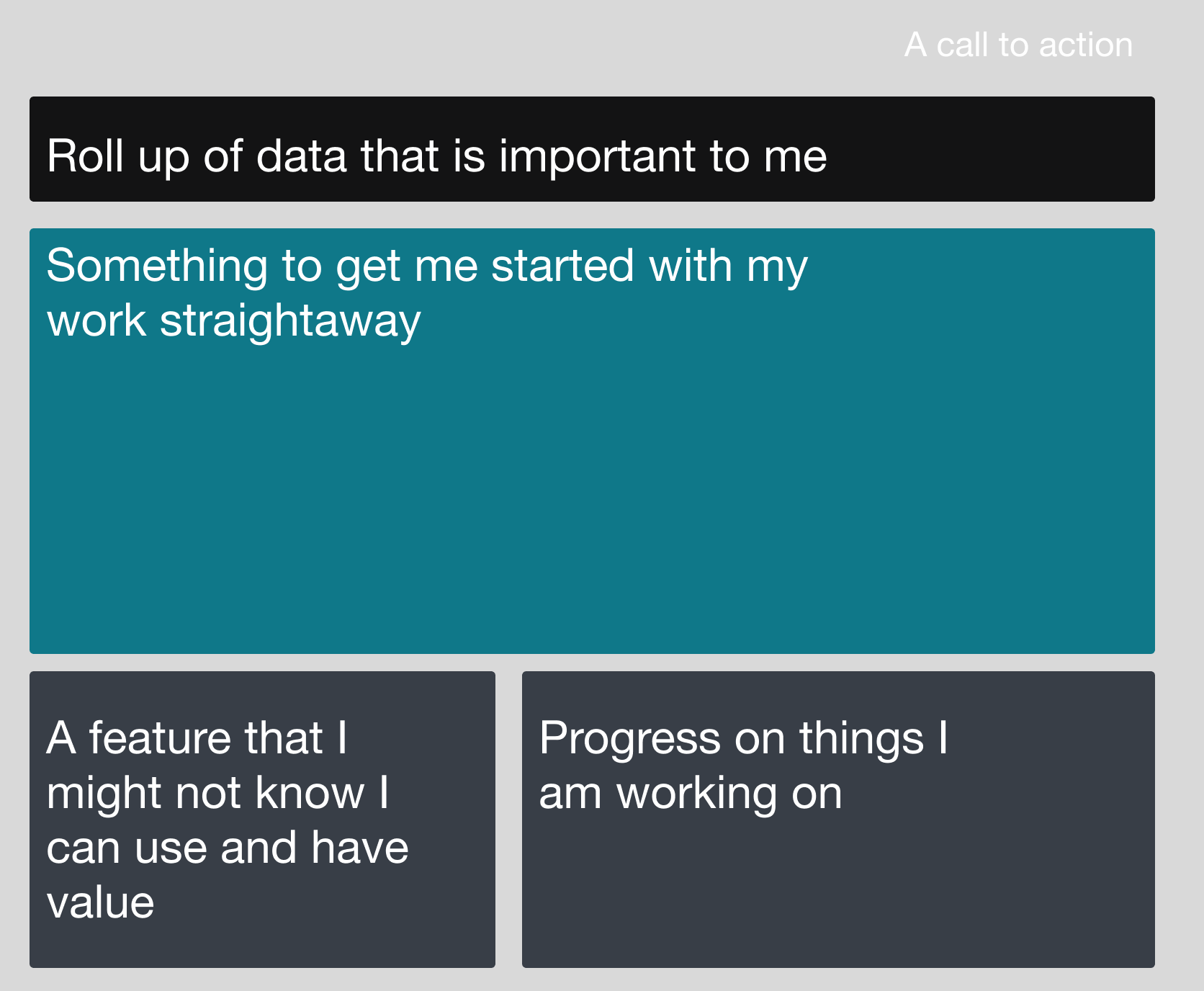Click the 'A call to action' link
This screenshot has height=991, width=1204.
pyautogui.click(x=1018, y=45)
